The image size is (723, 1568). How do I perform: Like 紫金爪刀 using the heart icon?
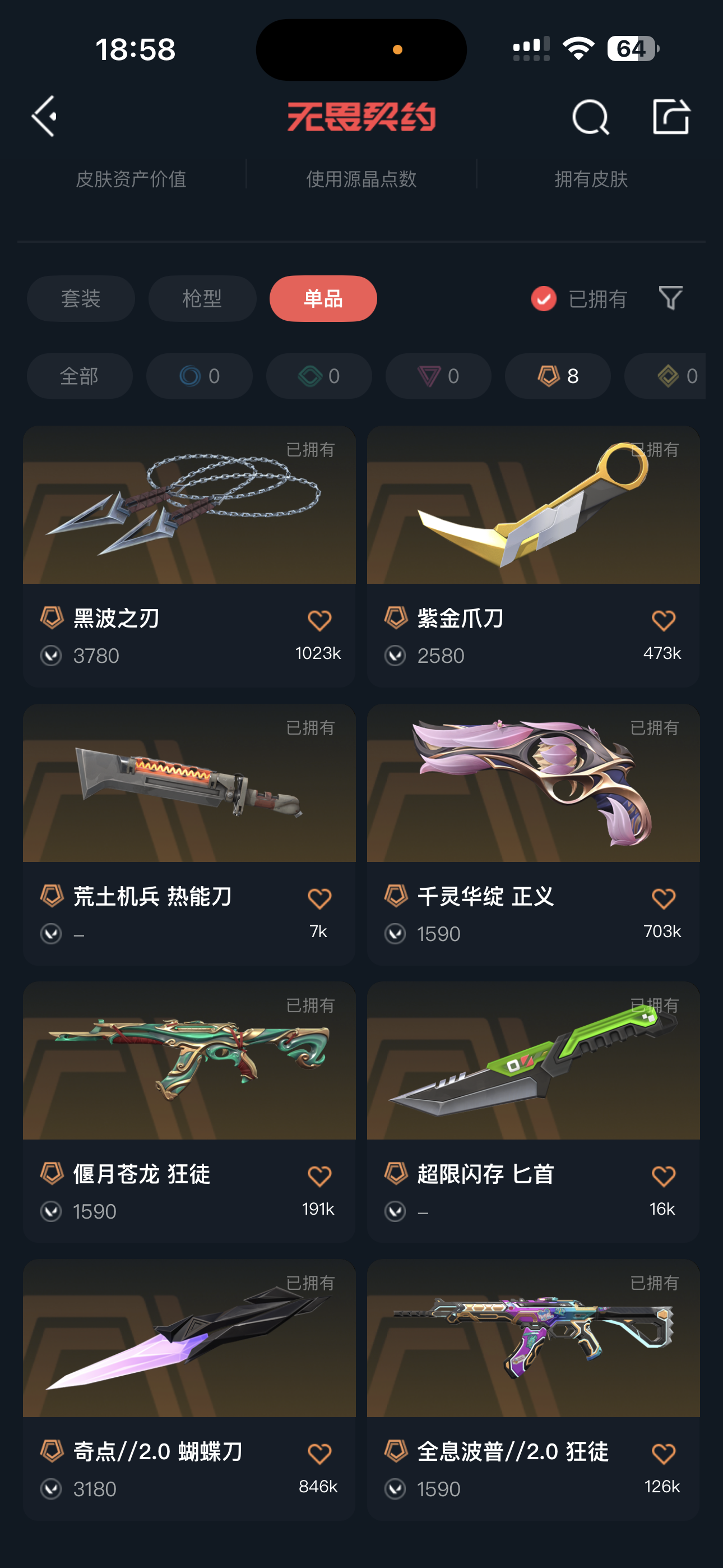[664, 620]
